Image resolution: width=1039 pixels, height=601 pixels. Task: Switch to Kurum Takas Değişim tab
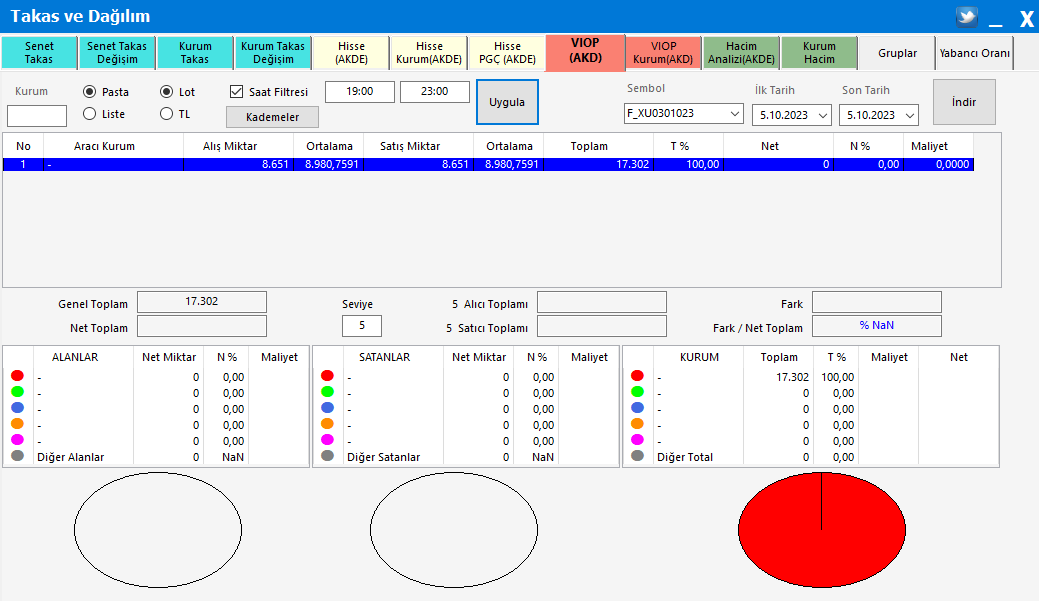272,52
